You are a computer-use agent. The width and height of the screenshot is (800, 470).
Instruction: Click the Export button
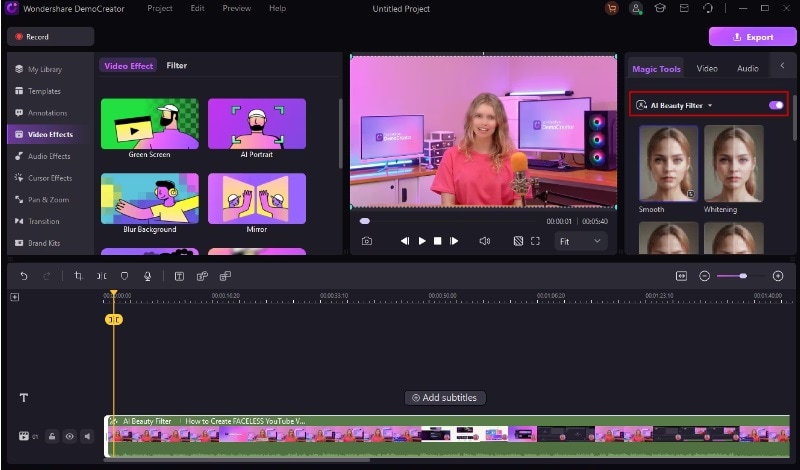753,37
